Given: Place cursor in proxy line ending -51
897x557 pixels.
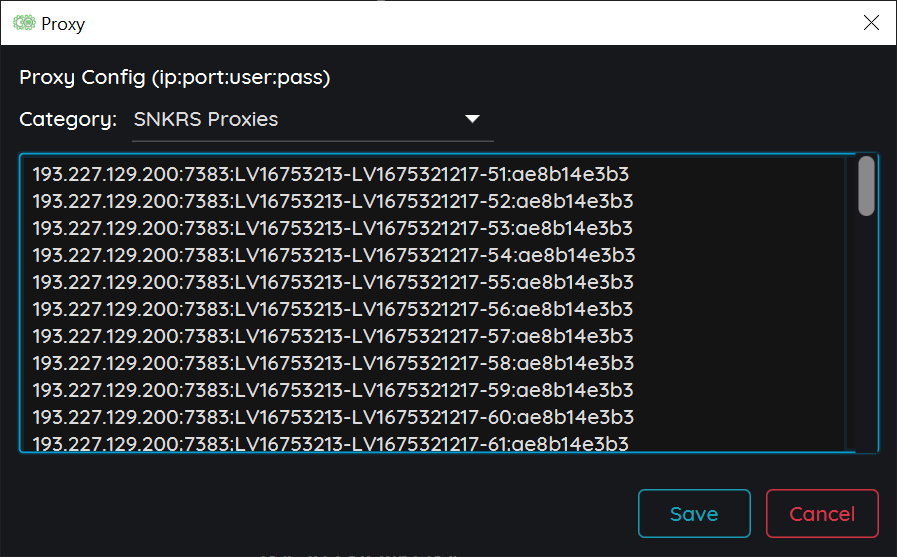Looking at the screenshot, I should 331,174.
